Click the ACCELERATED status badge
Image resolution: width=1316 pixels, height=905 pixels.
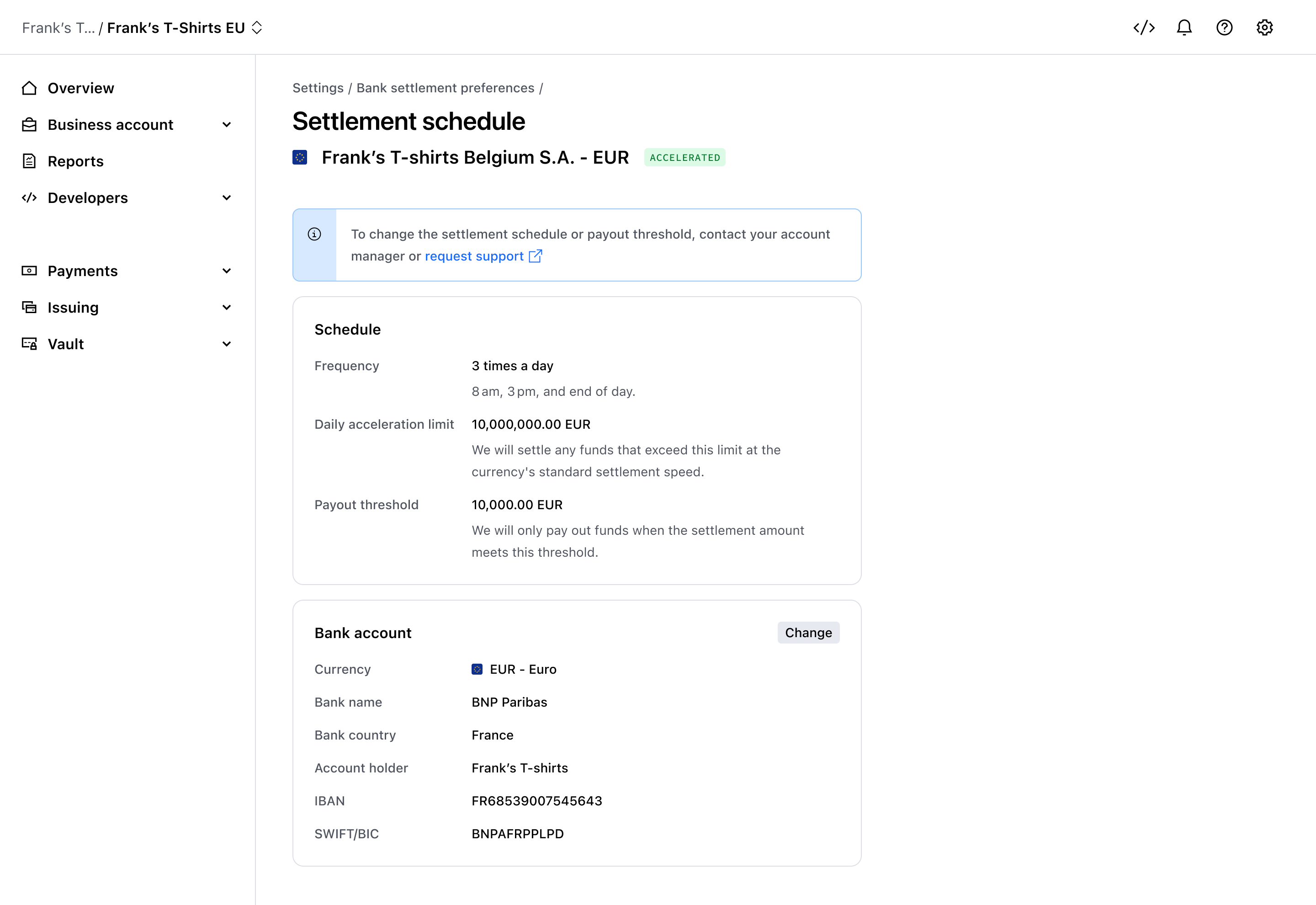[685, 158]
